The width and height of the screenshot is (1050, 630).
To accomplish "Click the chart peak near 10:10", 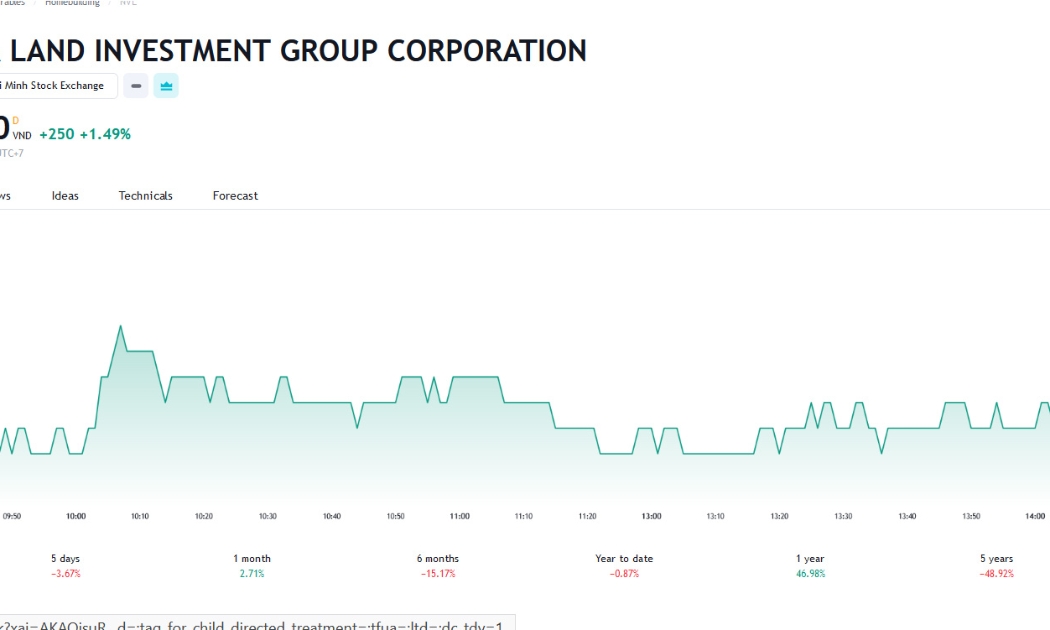I will click(121, 326).
